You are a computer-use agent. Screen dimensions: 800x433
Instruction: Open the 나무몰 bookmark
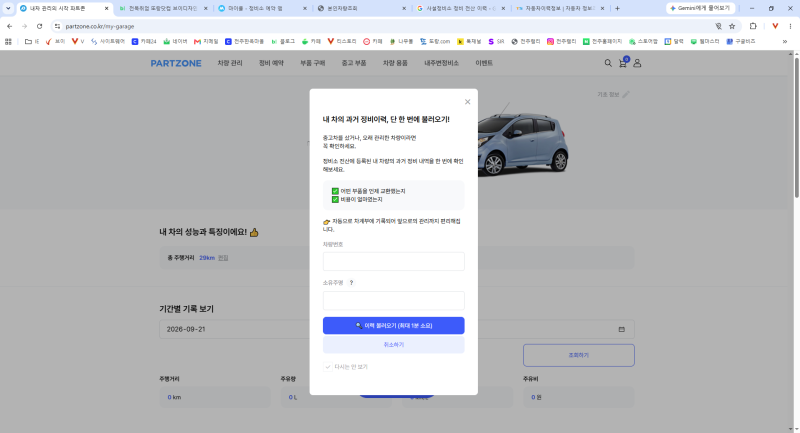402,42
